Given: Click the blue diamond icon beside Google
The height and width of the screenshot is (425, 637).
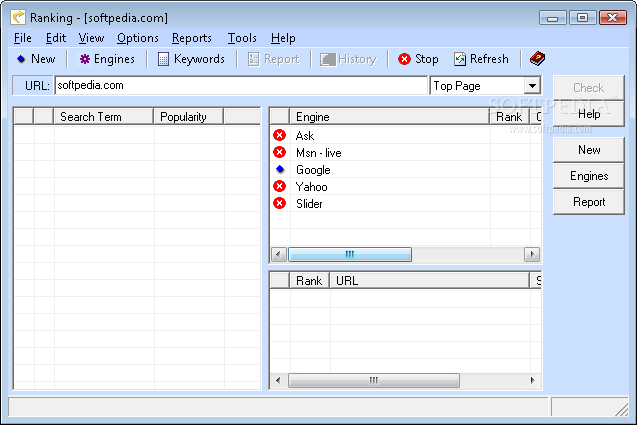Looking at the screenshot, I should (x=280, y=169).
